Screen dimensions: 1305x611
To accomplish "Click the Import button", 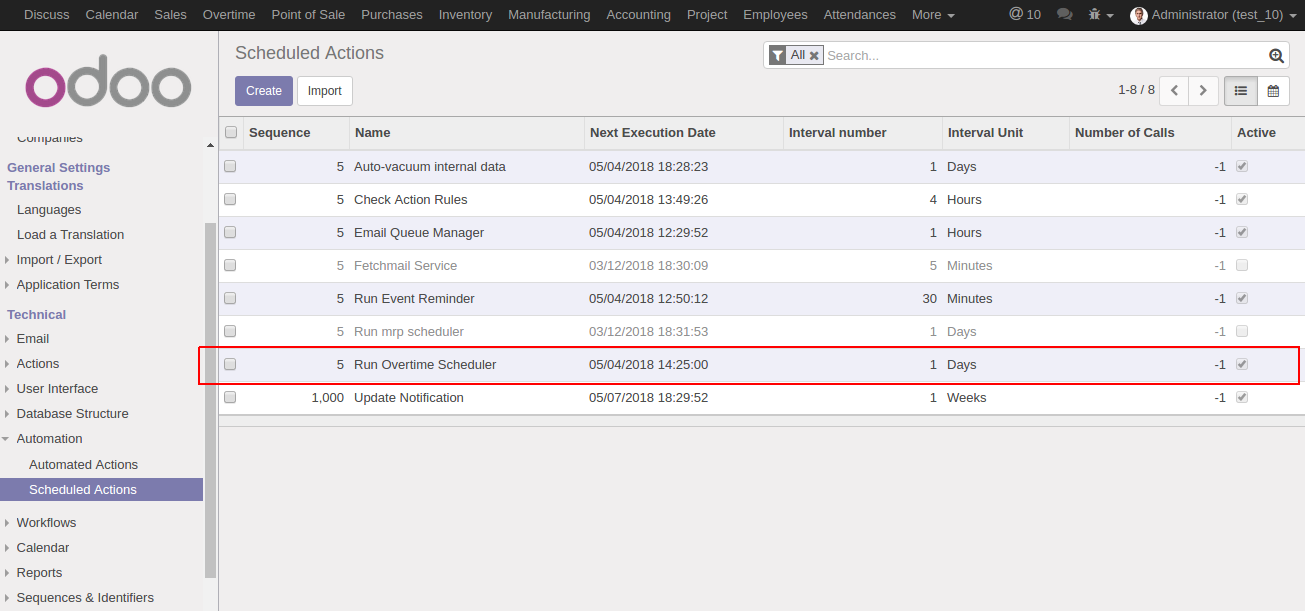I will [324, 90].
